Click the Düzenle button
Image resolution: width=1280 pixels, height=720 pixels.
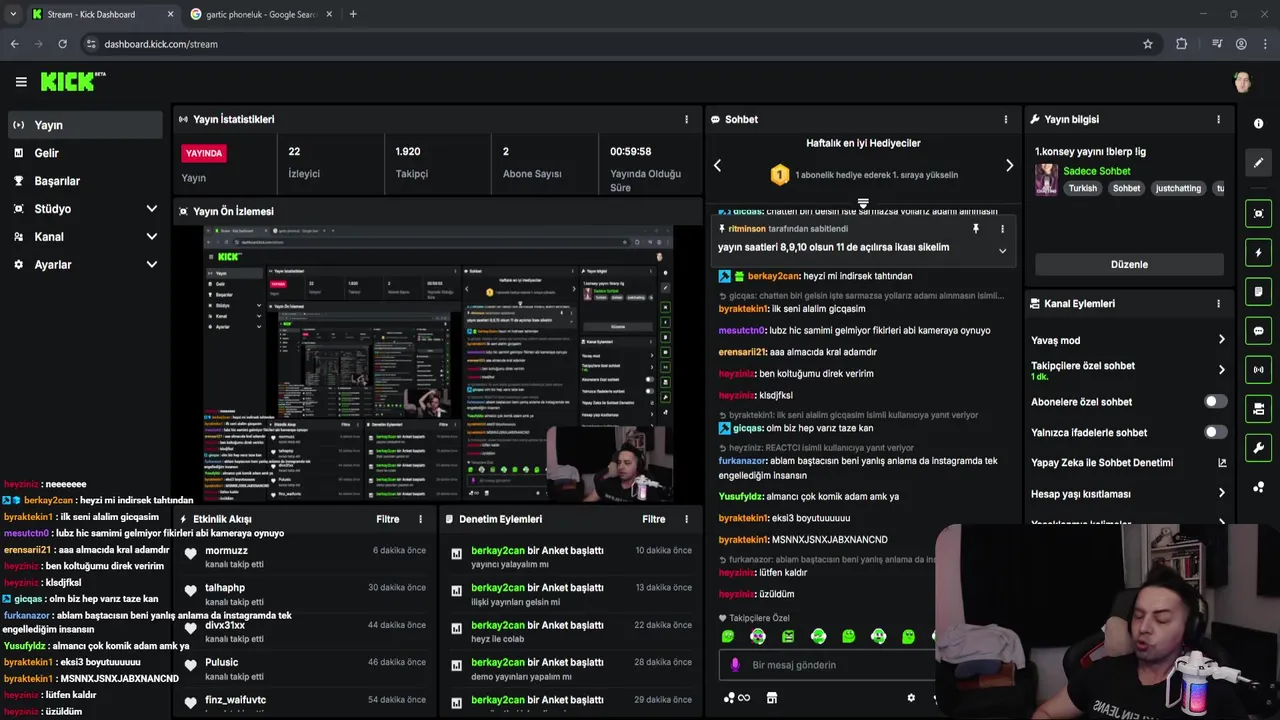1129,264
